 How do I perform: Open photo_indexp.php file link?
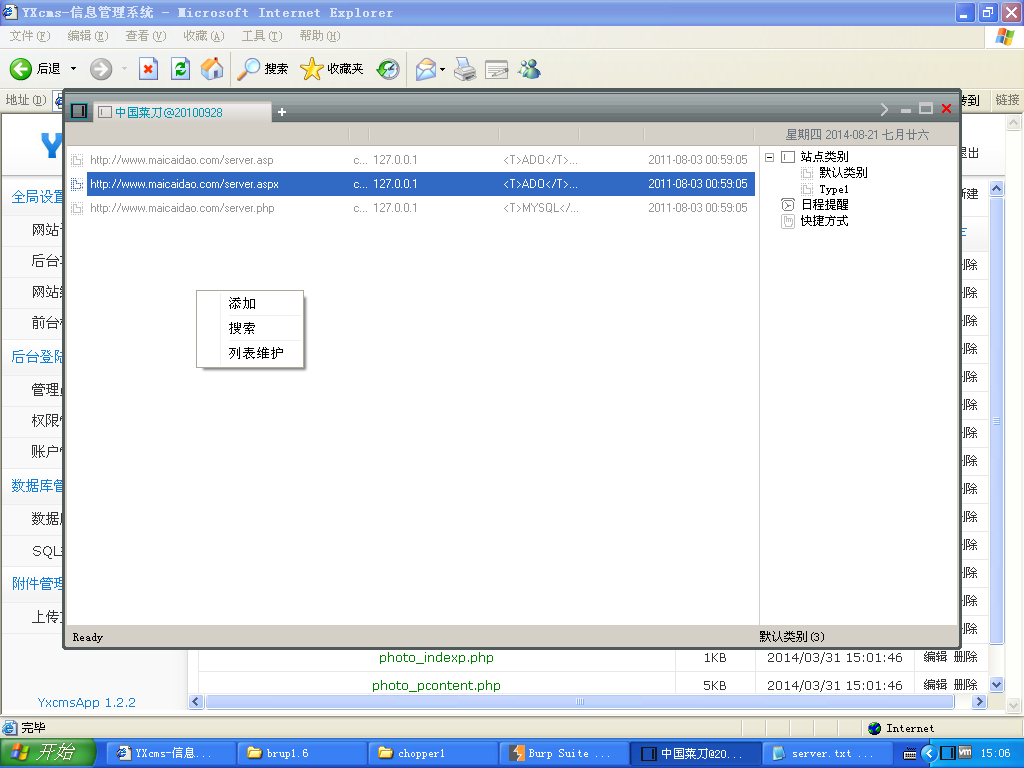436,658
